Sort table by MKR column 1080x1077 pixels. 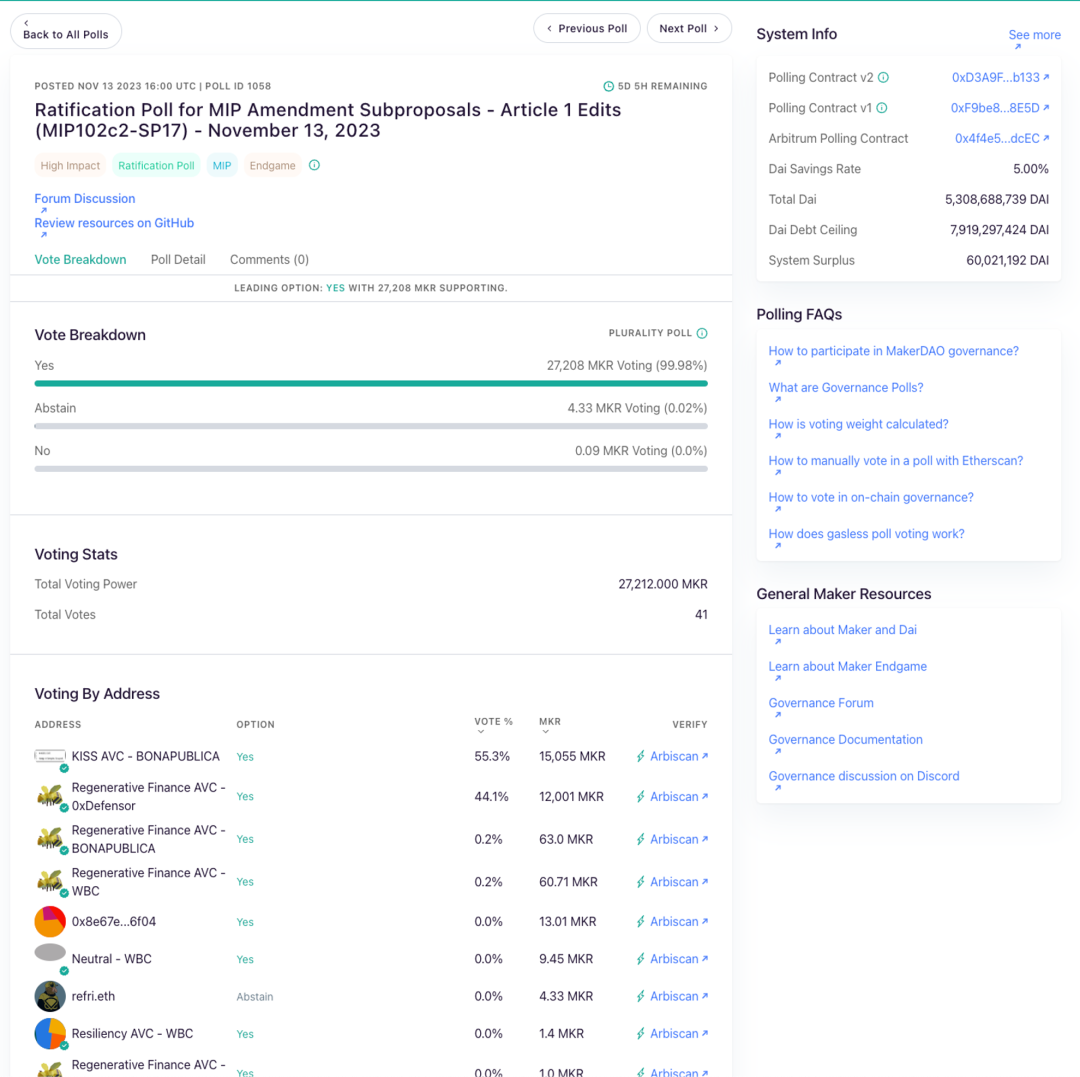point(550,724)
